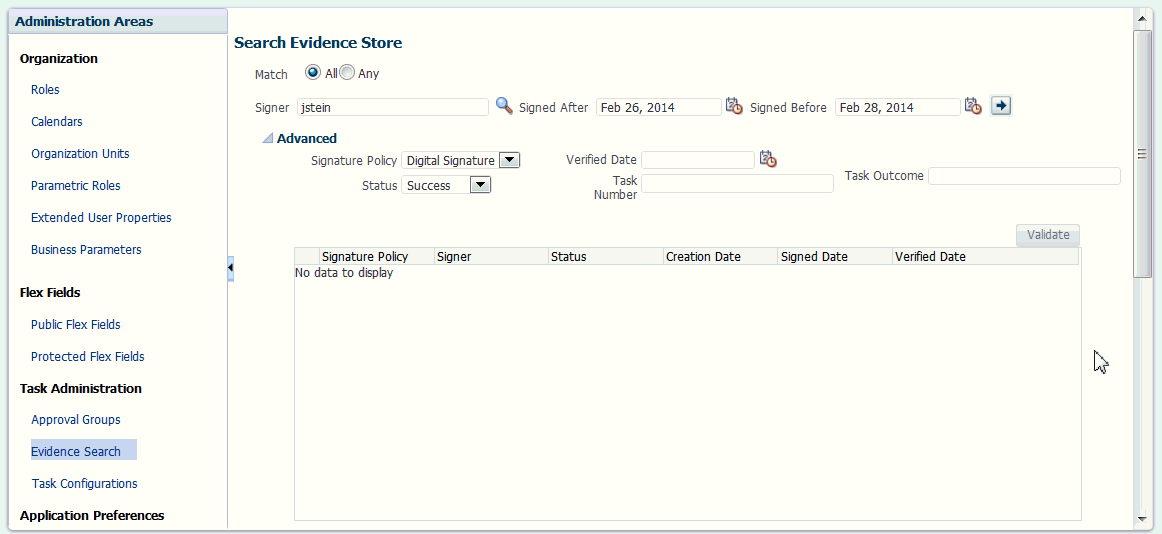Open the Signed After calendar picker
The width and height of the screenshot is (1162, 534).
(x=734, y=106)
